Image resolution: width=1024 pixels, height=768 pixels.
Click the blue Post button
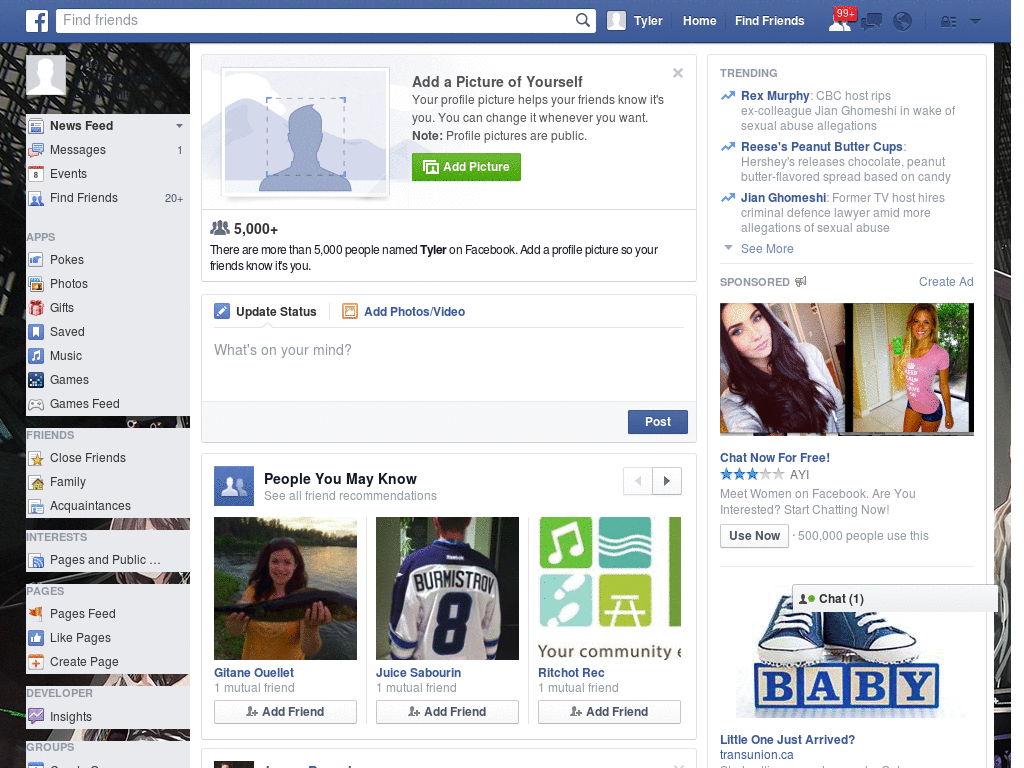pyautogui.click(x=658, y=422)
